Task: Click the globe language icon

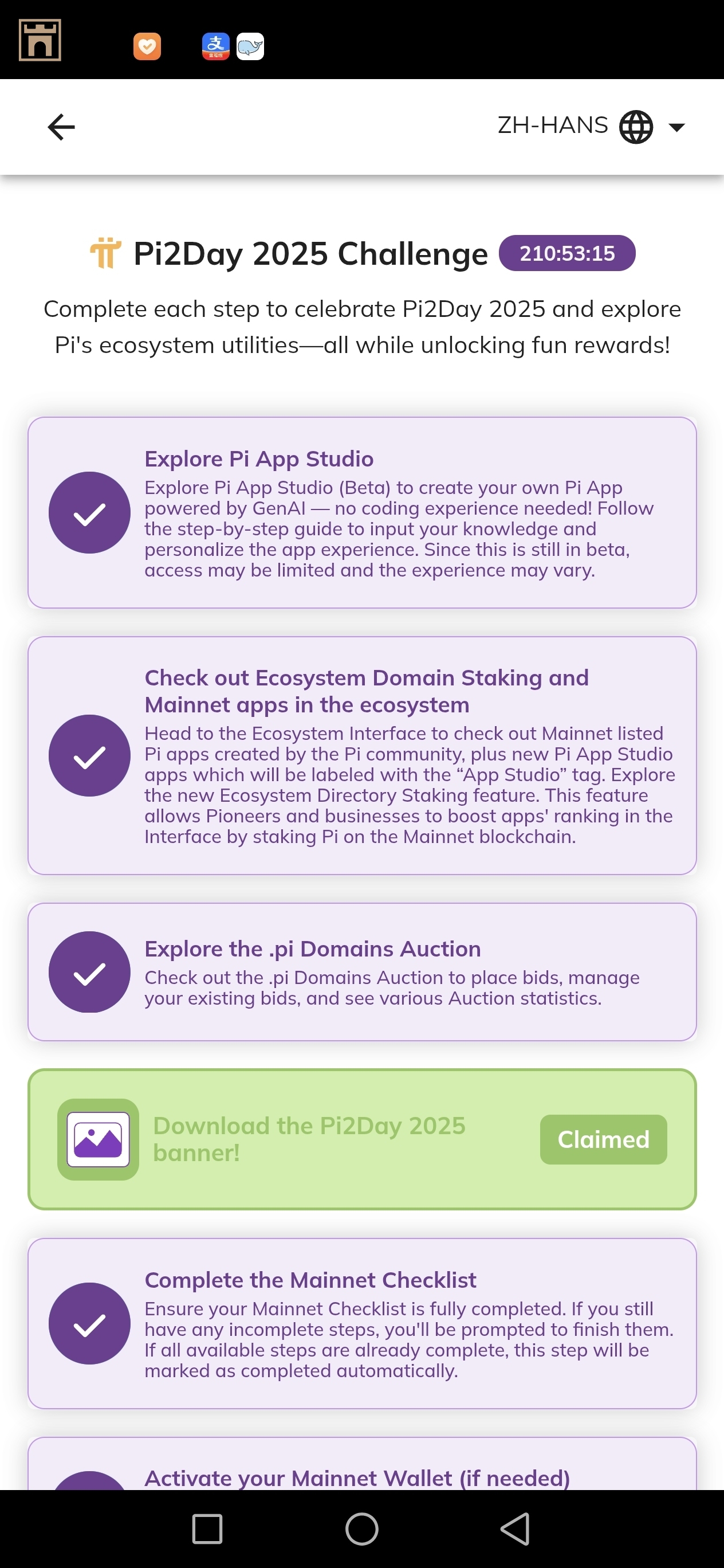Action: 636,127
